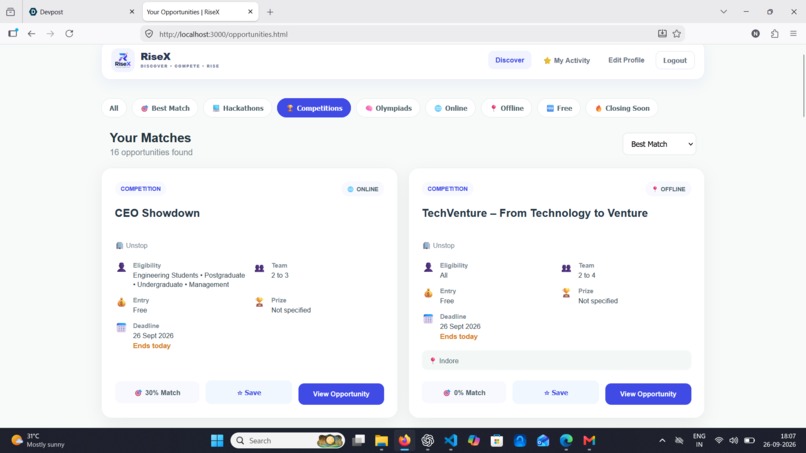
Task: Bookmark this page with the star icon
Action: click(x=676, y=33)
